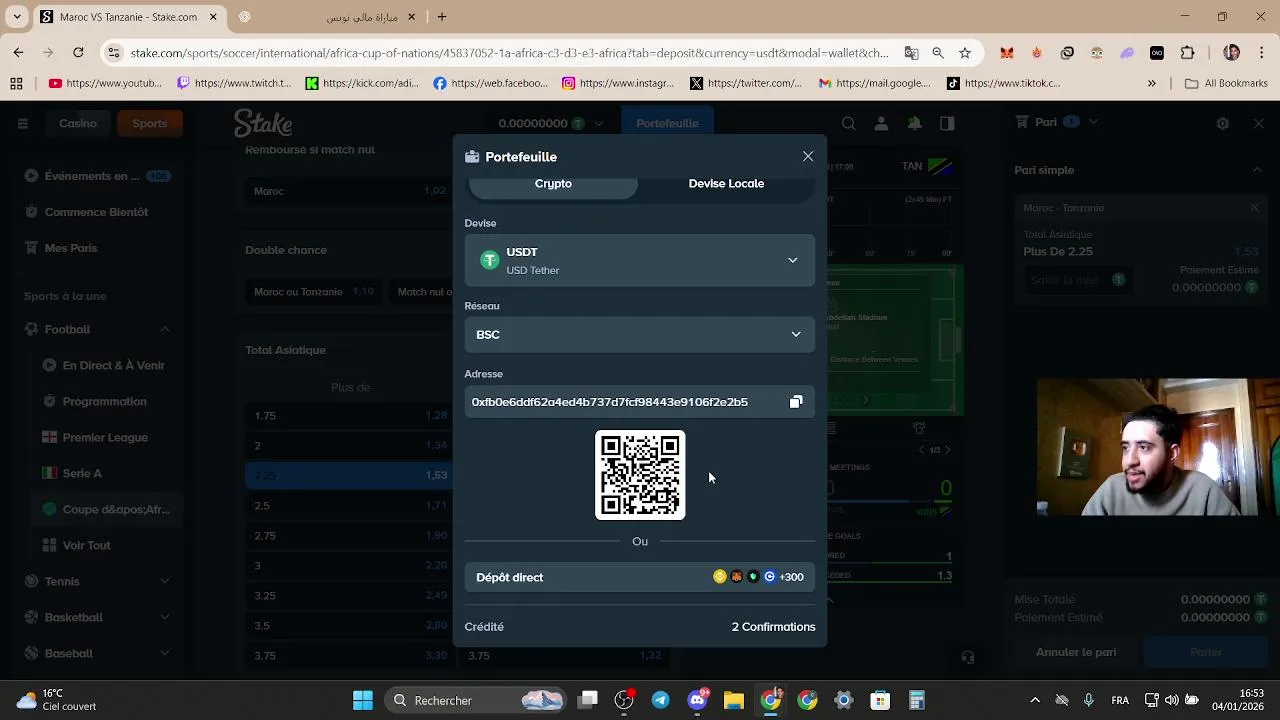The width and height of the screenshot is (1280, 720).
Task: Open En Direct & À Venir
Action: click(x=104, y=365)
